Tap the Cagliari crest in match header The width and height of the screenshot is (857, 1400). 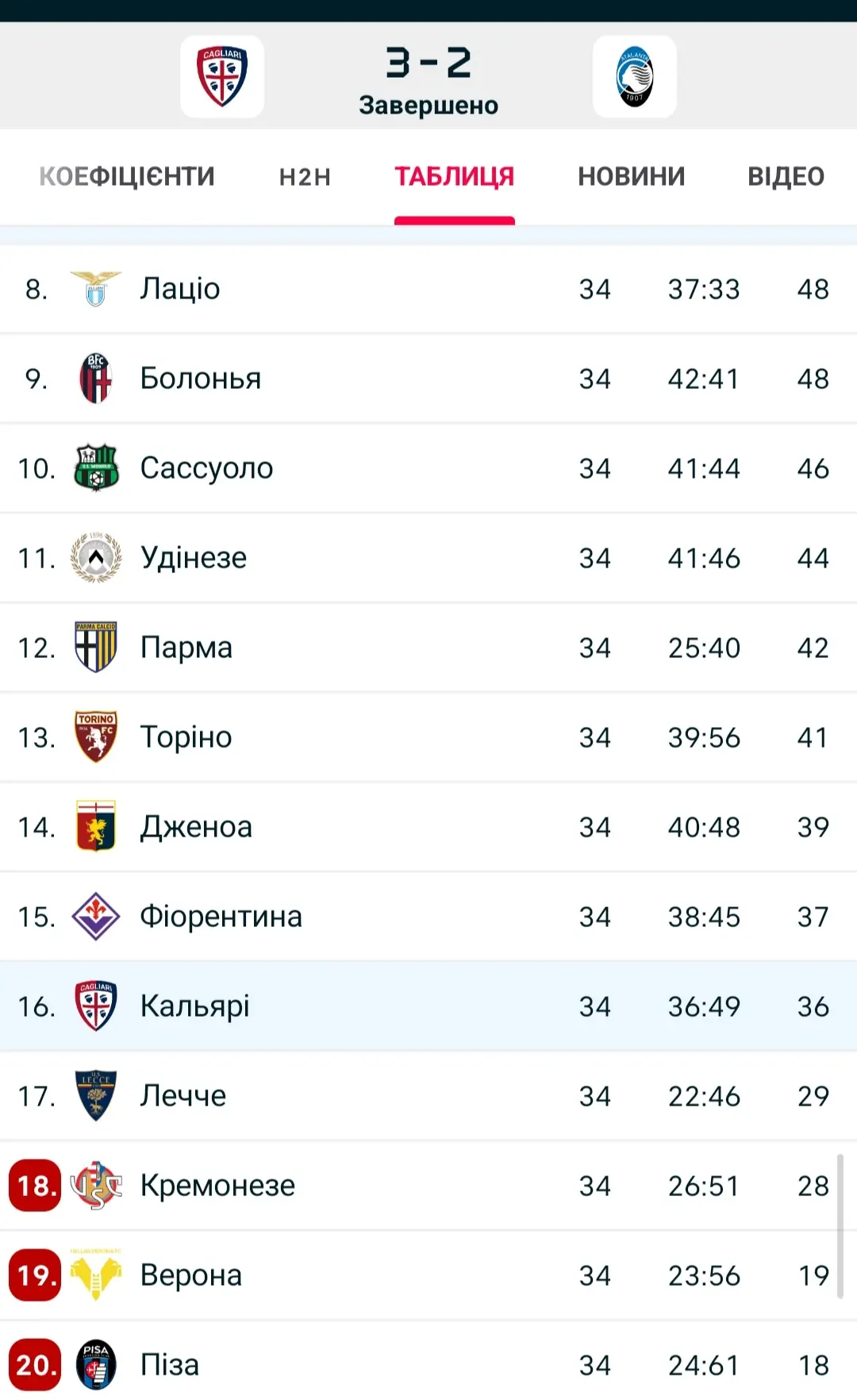coord(222,77)
